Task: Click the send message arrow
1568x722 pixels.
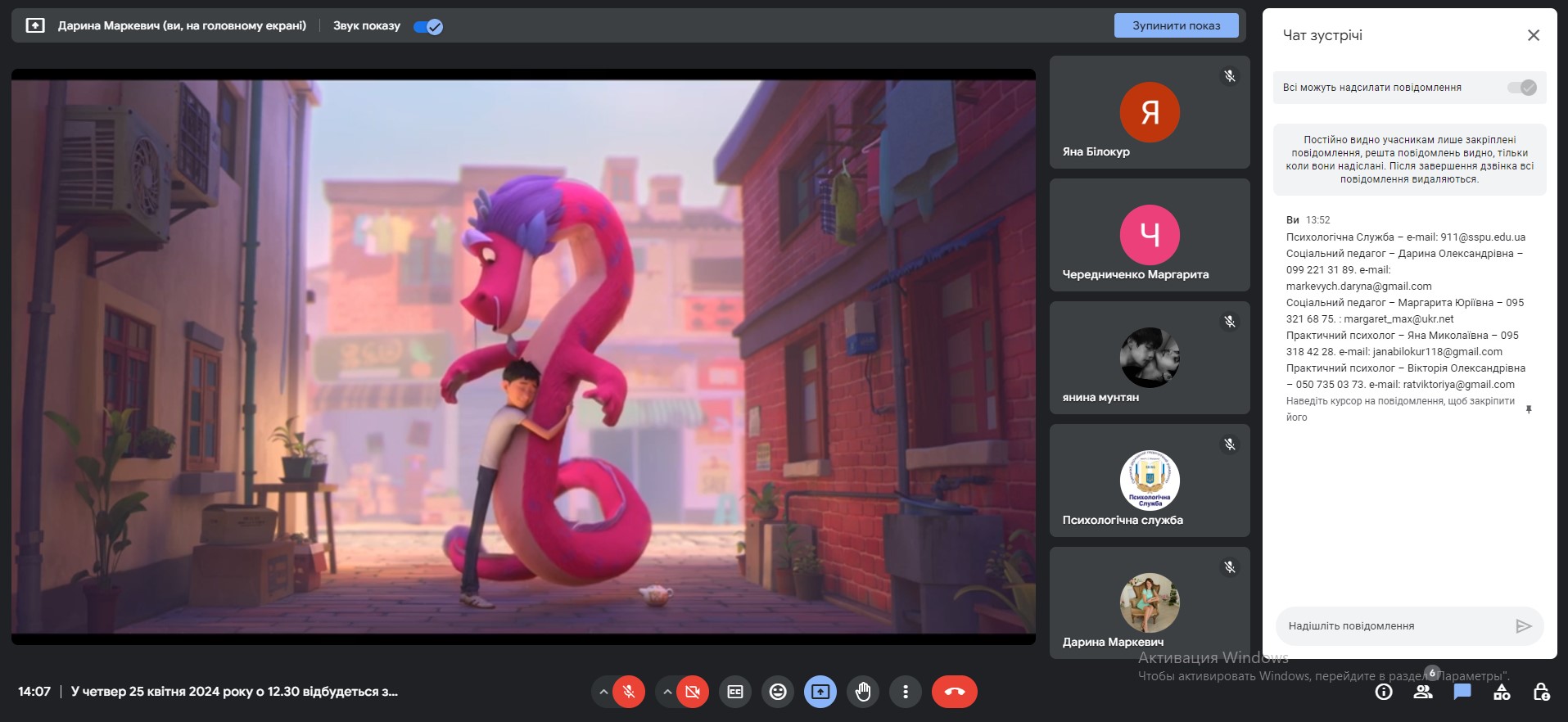Action: [1523, 626]
